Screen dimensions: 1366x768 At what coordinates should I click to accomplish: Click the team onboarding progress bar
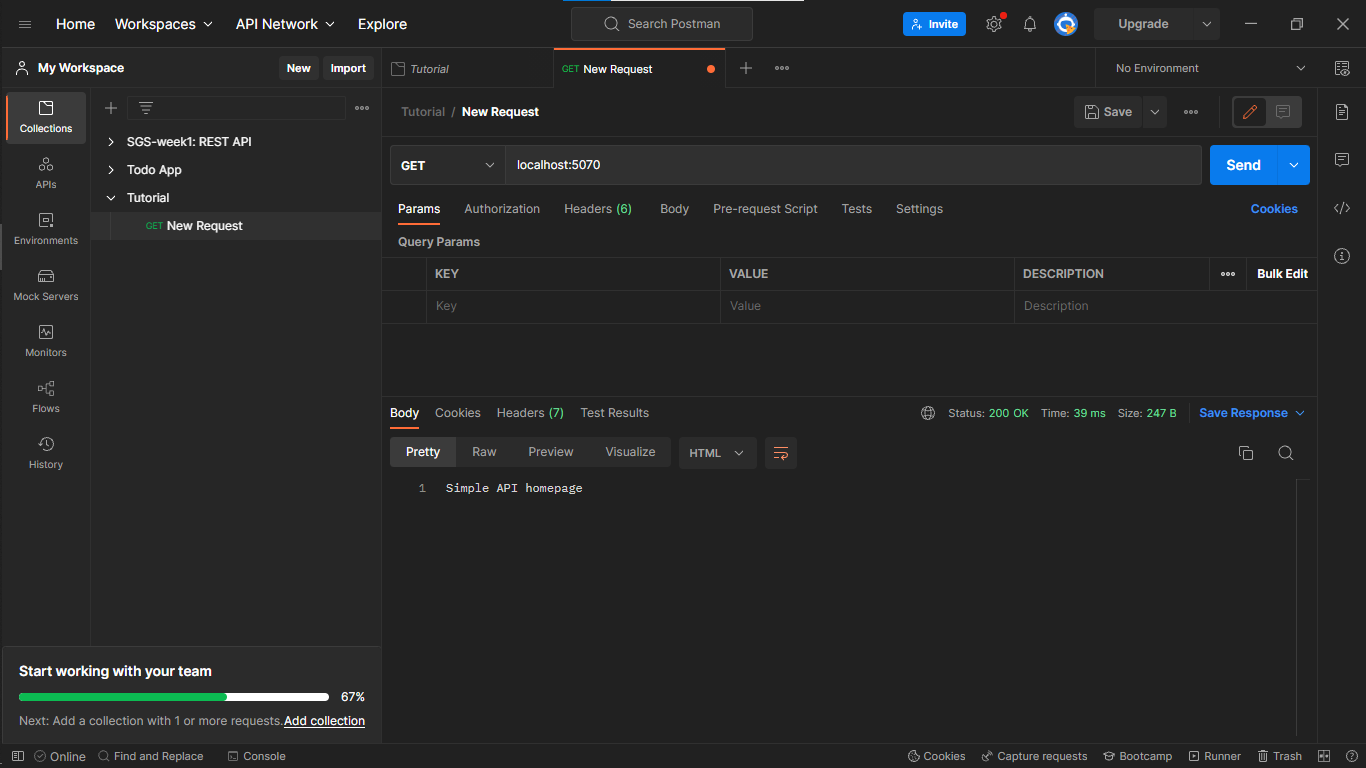coord(174,697)
